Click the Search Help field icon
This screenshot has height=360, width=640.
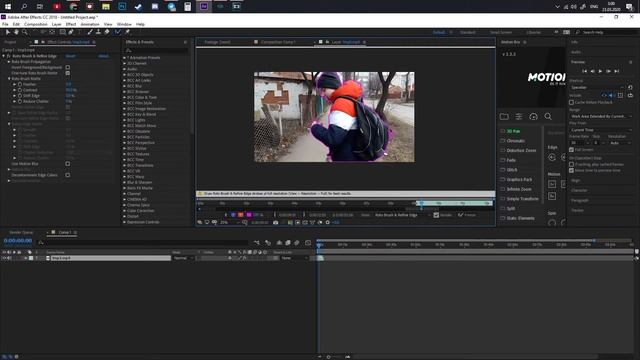578,32
